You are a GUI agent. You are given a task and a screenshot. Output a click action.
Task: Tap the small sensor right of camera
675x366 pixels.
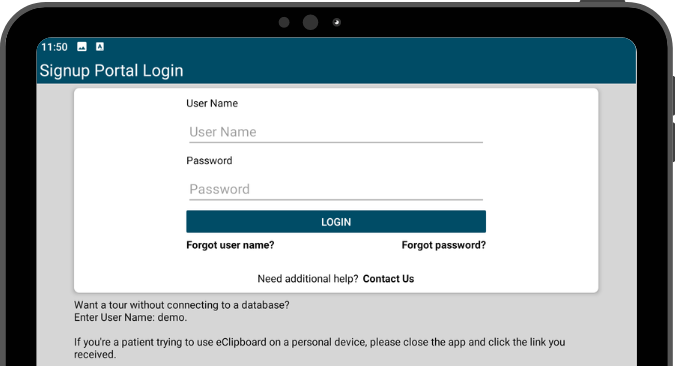tap(337, 22)
